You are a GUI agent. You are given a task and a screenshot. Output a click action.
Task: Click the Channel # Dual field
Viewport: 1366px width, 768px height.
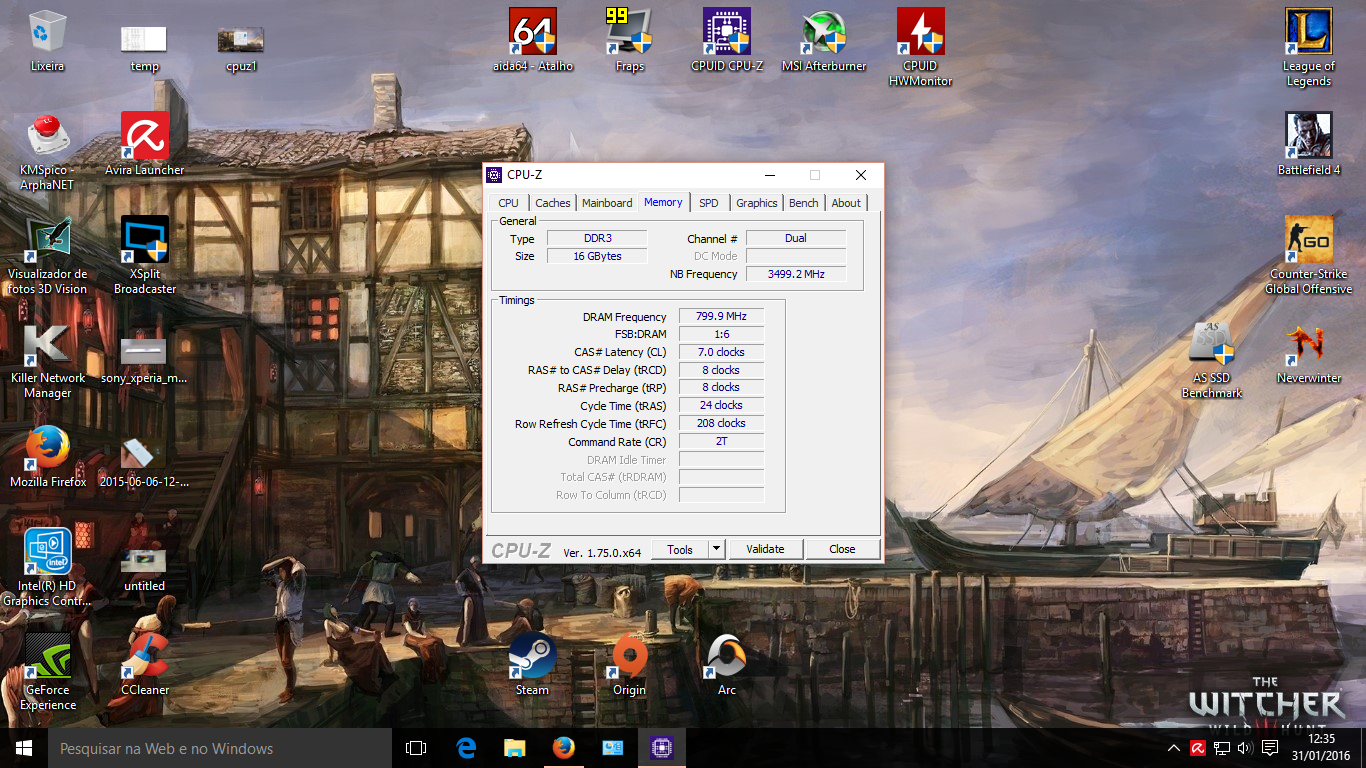tap(796, 238)
